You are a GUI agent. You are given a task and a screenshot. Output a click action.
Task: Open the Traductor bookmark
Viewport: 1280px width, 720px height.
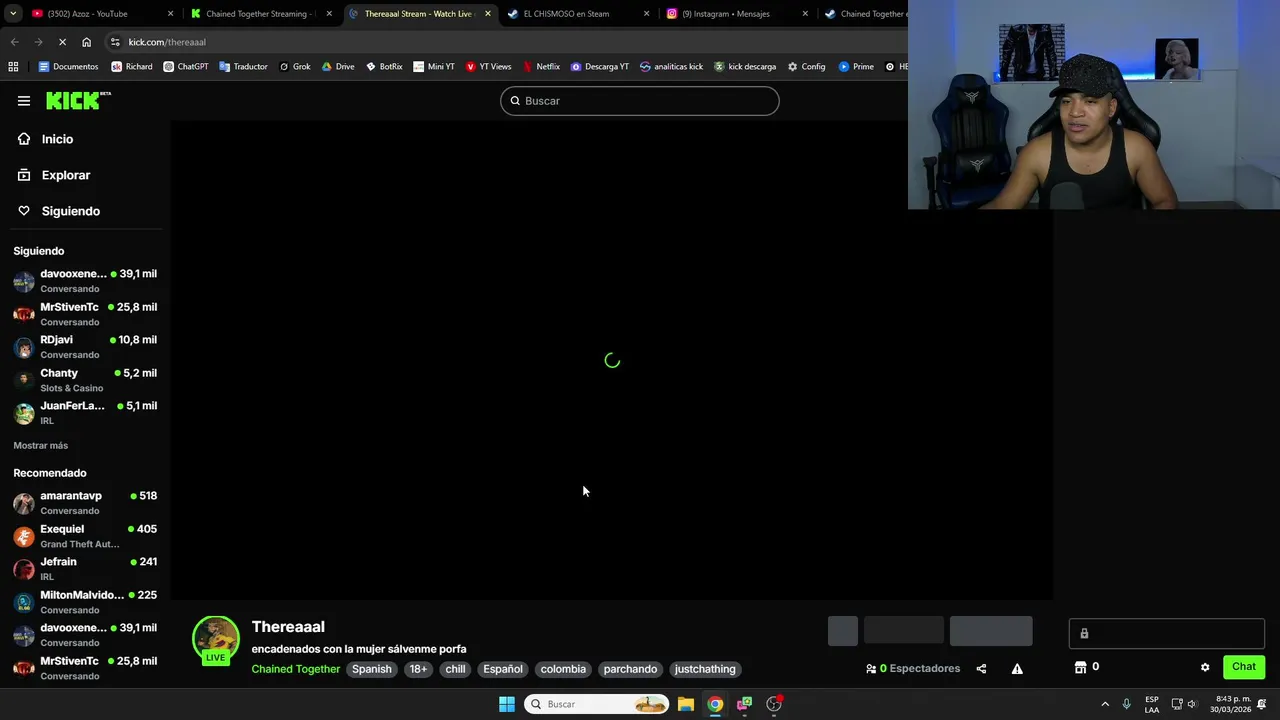click(243, 67)
